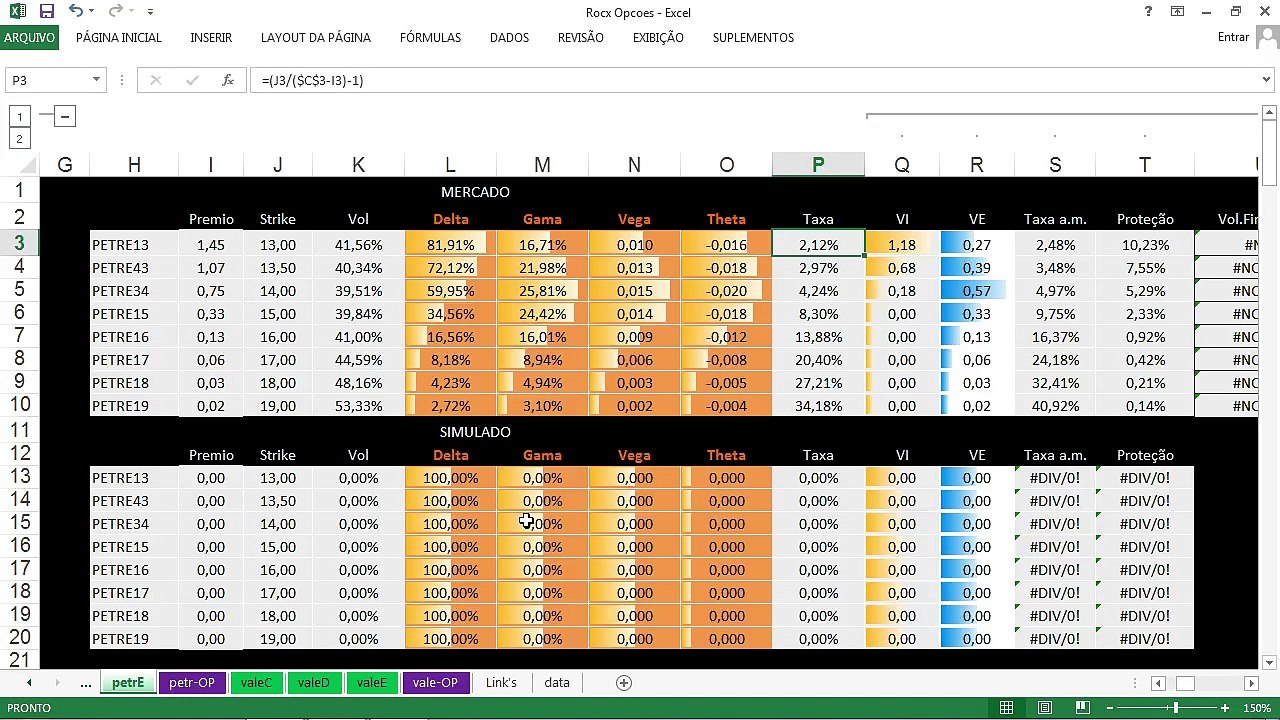The height and width of the screenshot is (720, 1280).
Task: Expand the Name Box dropdown
Action: click(x=96, y=80)
